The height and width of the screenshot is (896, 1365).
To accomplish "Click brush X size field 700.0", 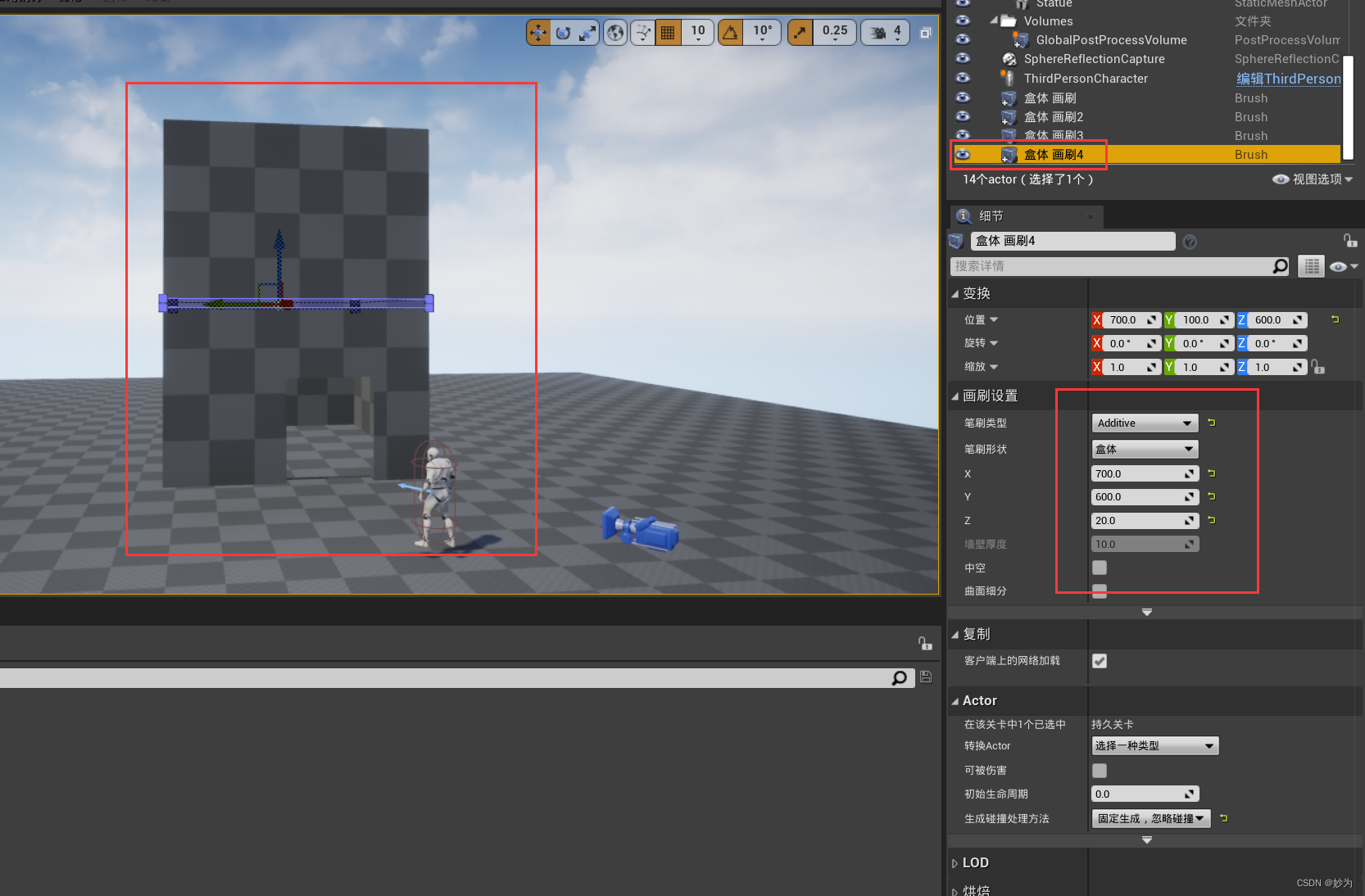I will point(1145,473).
